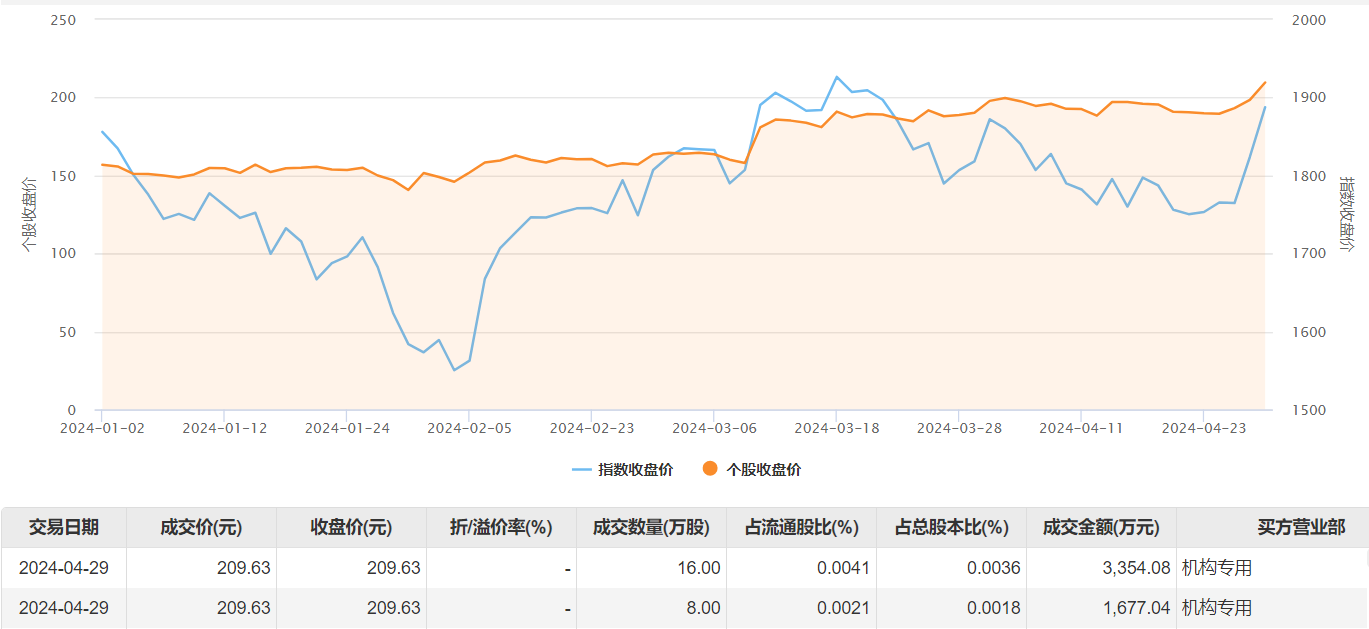
Task: Toggle the 个股收盘价 series label
Action: tap(763, 469)
